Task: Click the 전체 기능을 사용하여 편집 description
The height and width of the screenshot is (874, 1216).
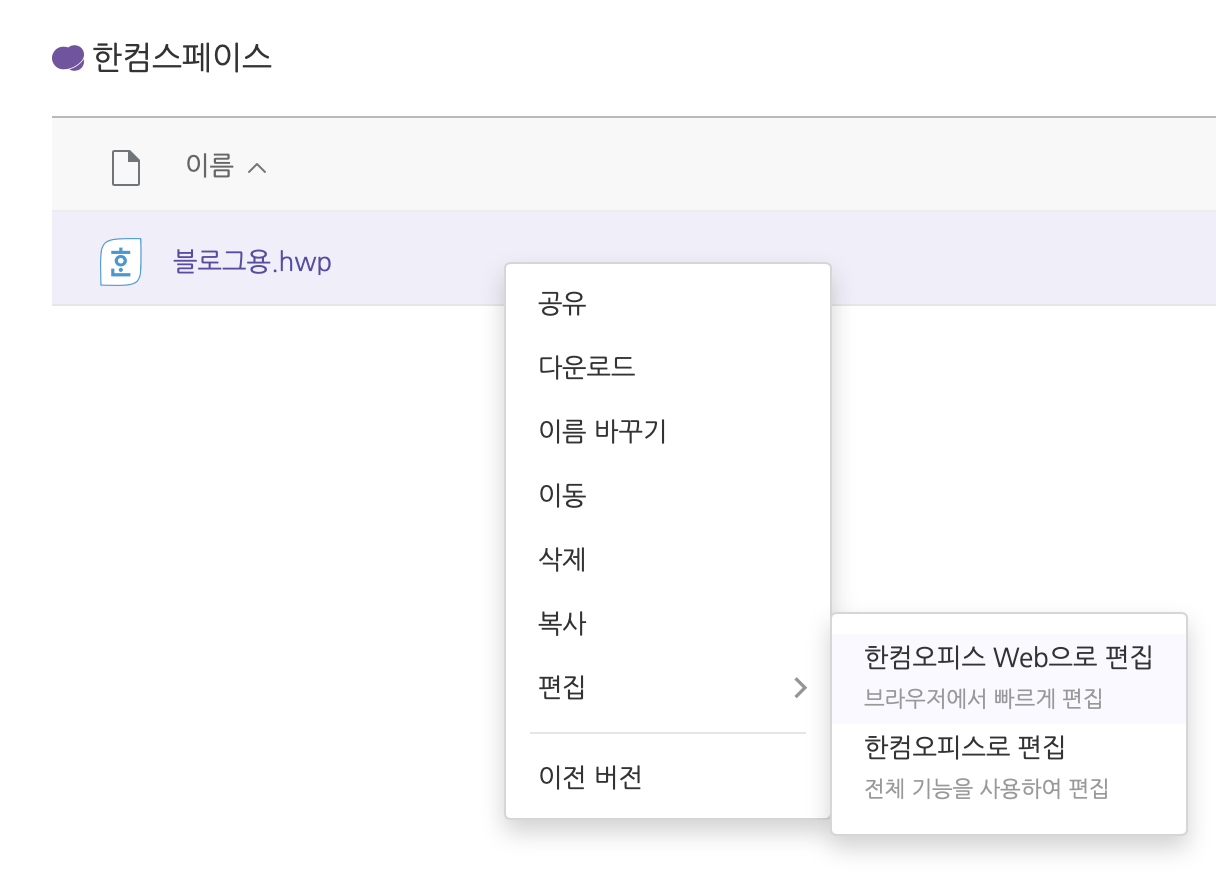Action: click(x=986, y=788)
